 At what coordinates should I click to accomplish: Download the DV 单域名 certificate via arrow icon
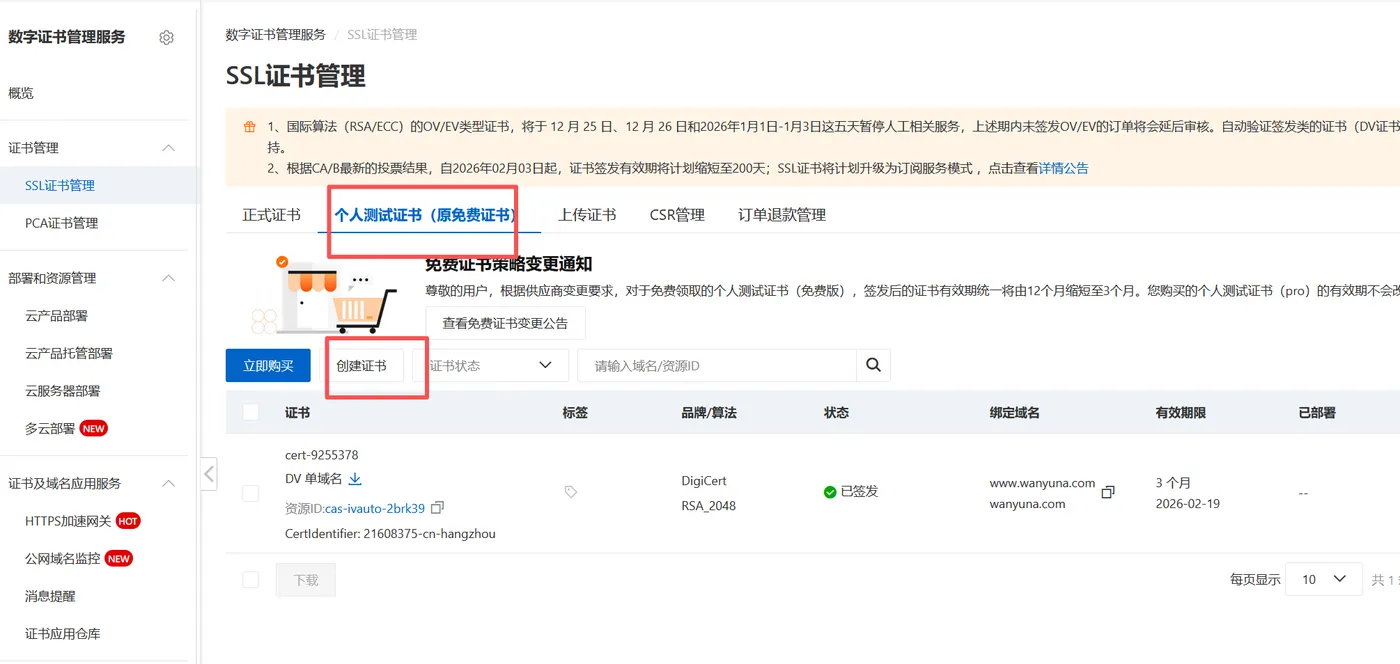(x=355, y=479)
